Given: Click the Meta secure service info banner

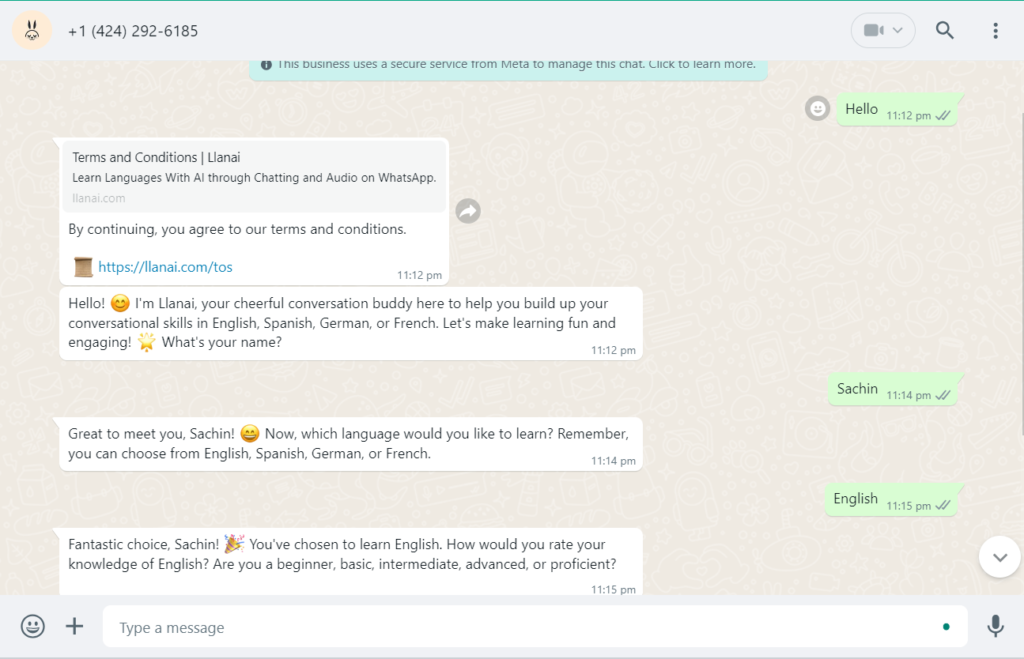Looking at the screenshot, I should pyautogui.click(x=508, y=66).
